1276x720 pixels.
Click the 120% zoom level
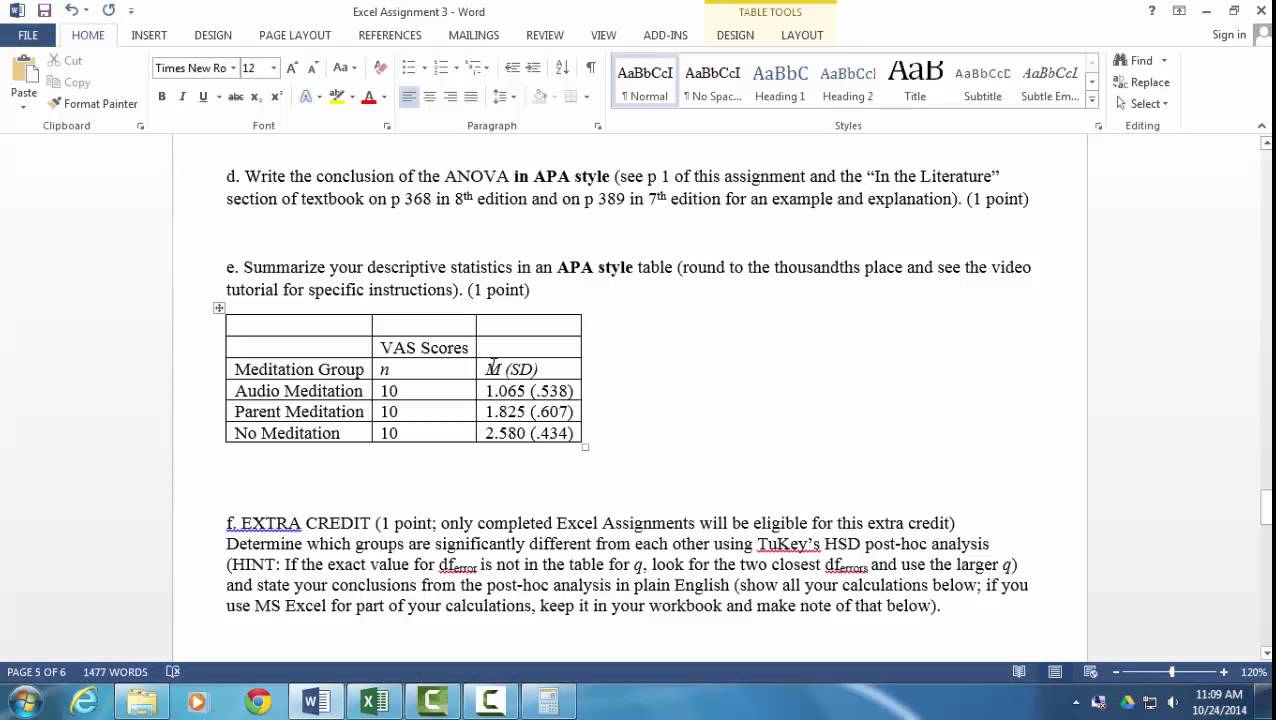(x=1254, y=672)
